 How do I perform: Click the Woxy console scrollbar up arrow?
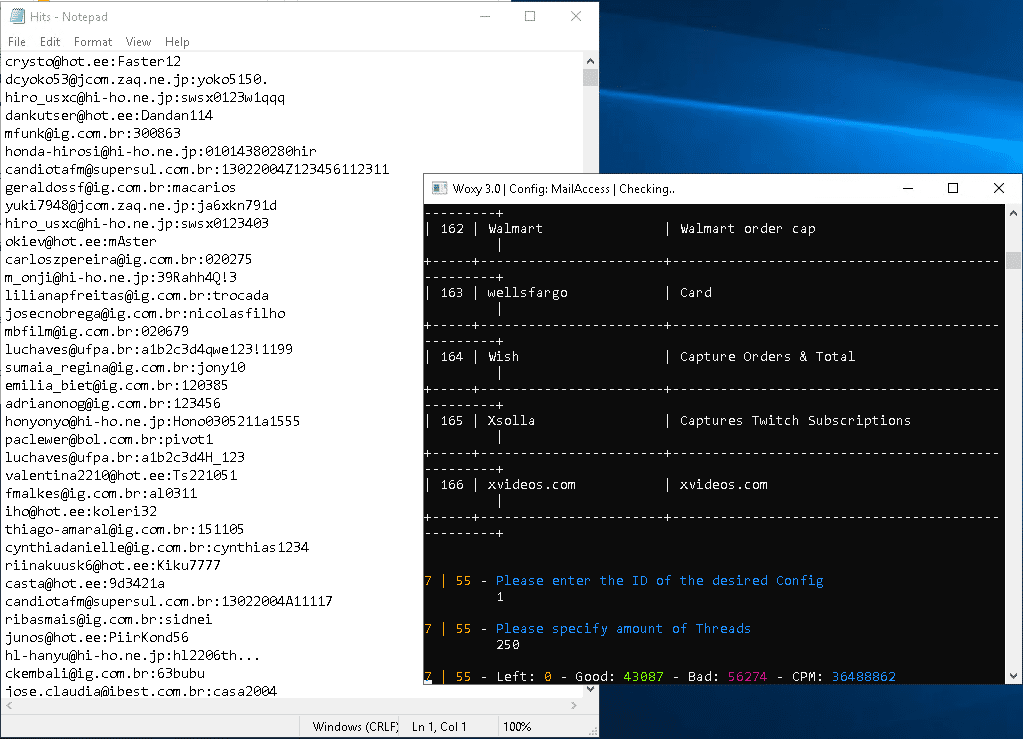(1014, 213)
